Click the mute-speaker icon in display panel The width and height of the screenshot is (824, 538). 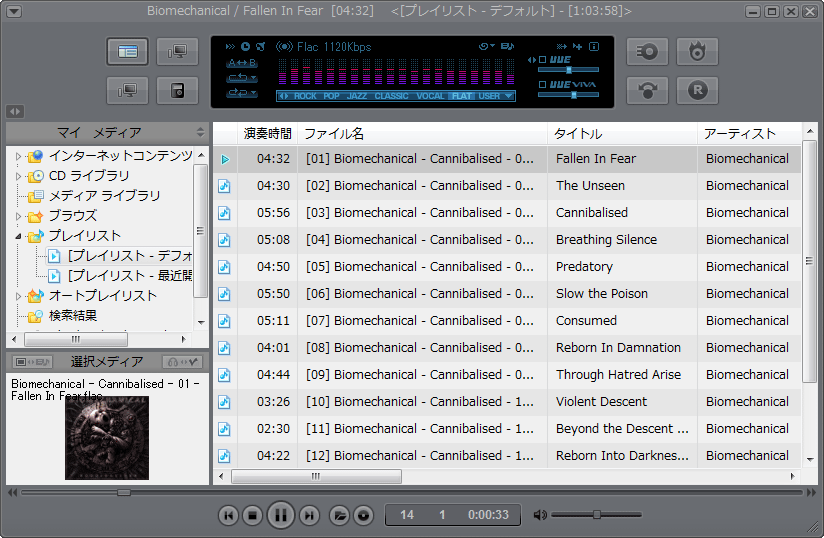260,47
